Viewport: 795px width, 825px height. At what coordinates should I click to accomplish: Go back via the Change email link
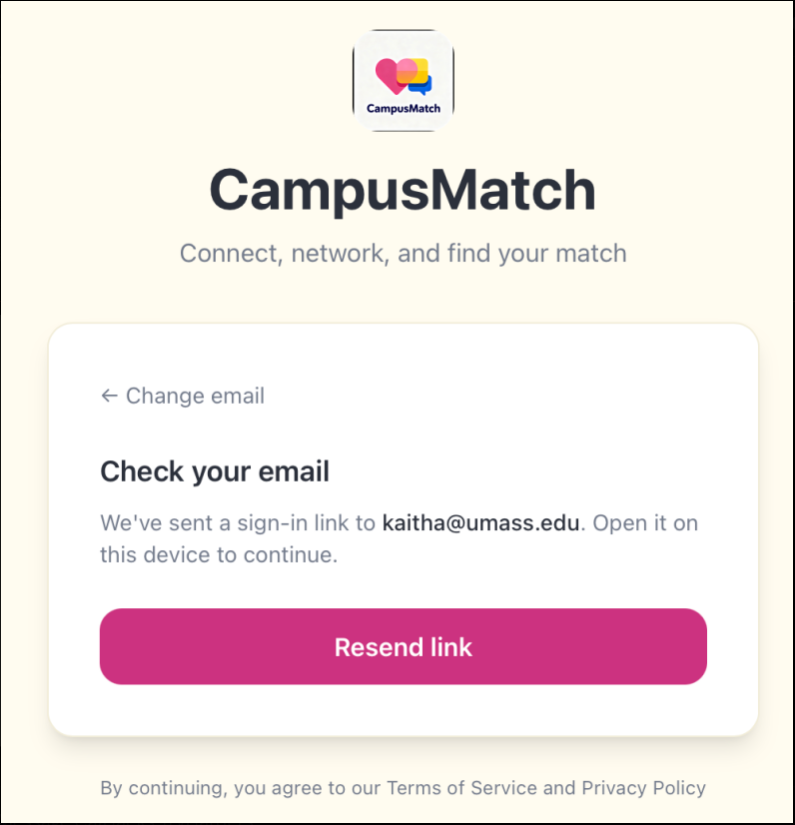pyautogui.click(x=183, y=396)
